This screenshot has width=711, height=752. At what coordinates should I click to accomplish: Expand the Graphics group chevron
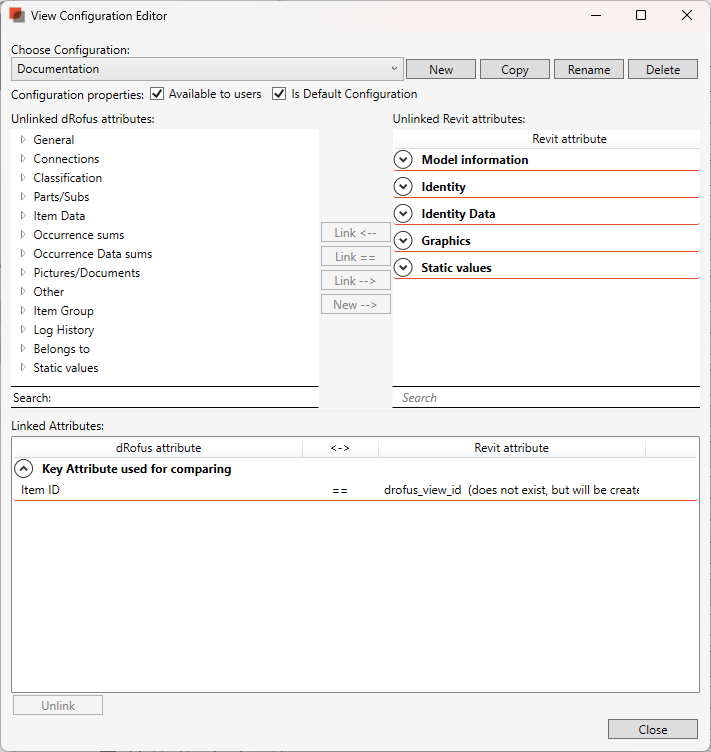[403, 240]
